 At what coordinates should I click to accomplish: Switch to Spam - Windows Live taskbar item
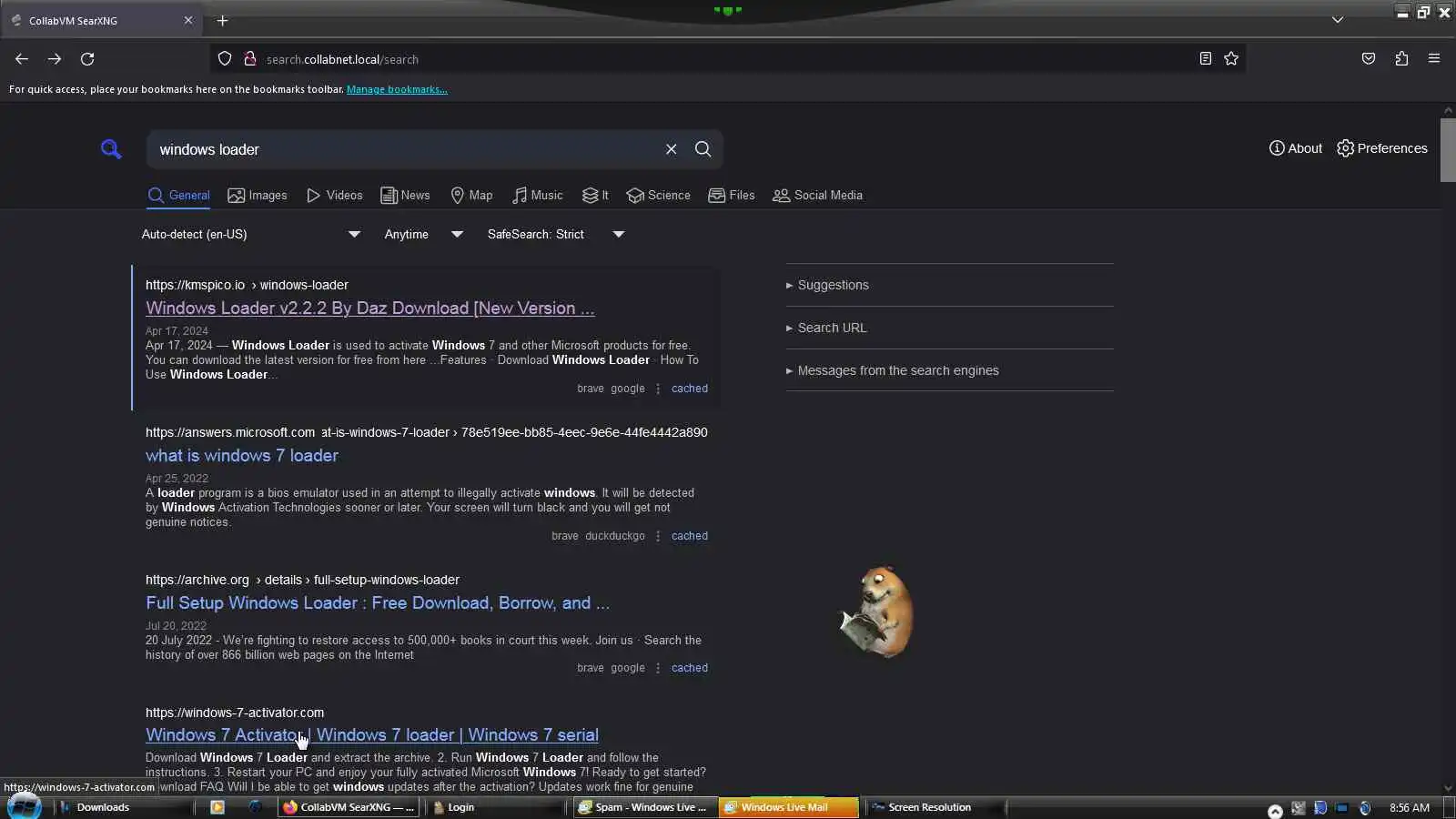coord(645,807)
